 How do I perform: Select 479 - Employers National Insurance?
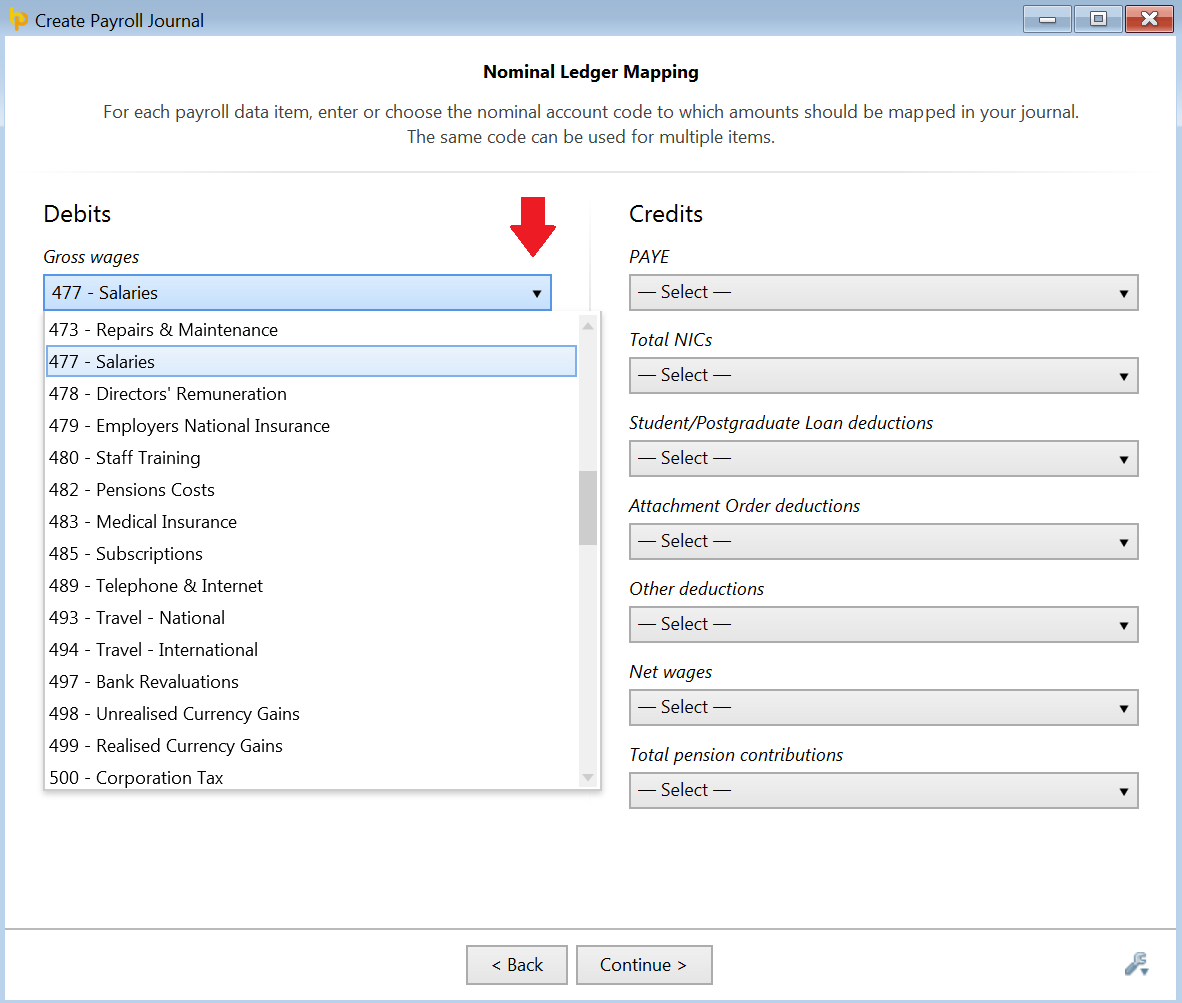(x=311, y=426)
